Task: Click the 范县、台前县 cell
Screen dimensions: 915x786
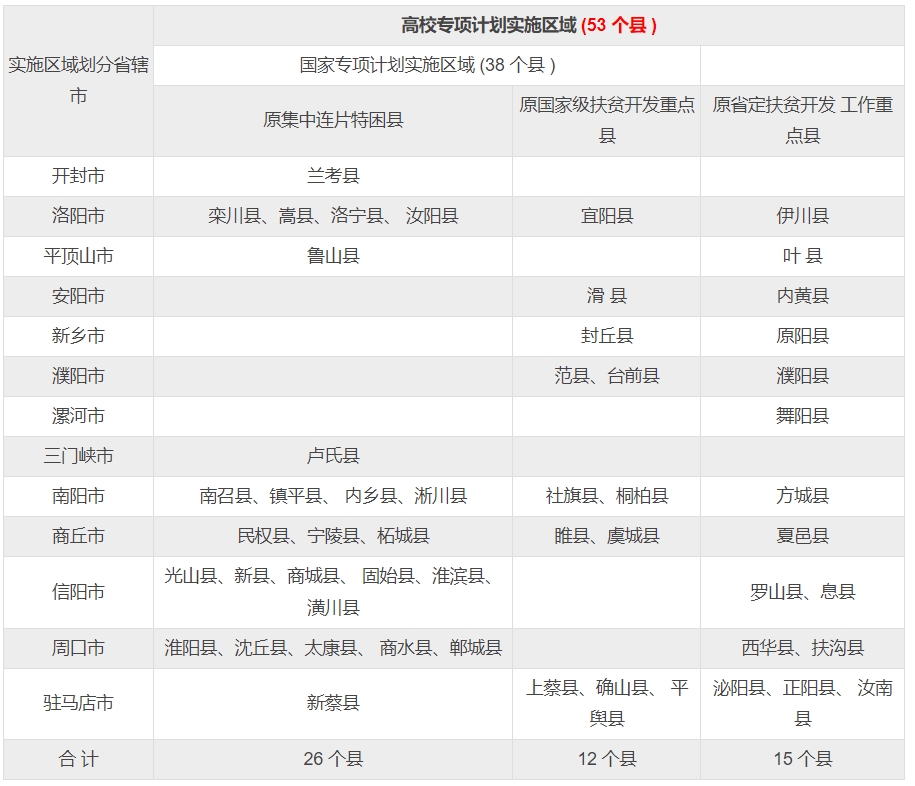Action: 606,376
